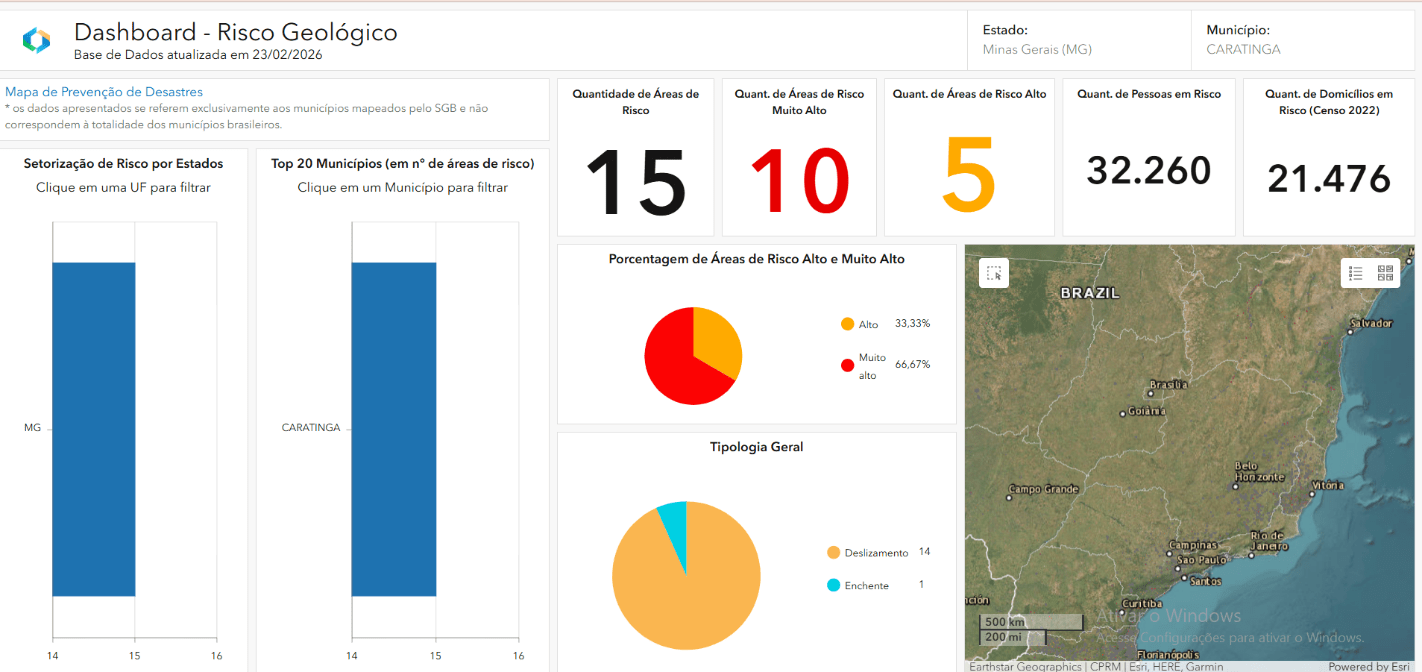The width and height of the screenshot is (1422, 672).
Task: Click the Quantidade de Áreas de Risco indicator
Action: [635, 157]
